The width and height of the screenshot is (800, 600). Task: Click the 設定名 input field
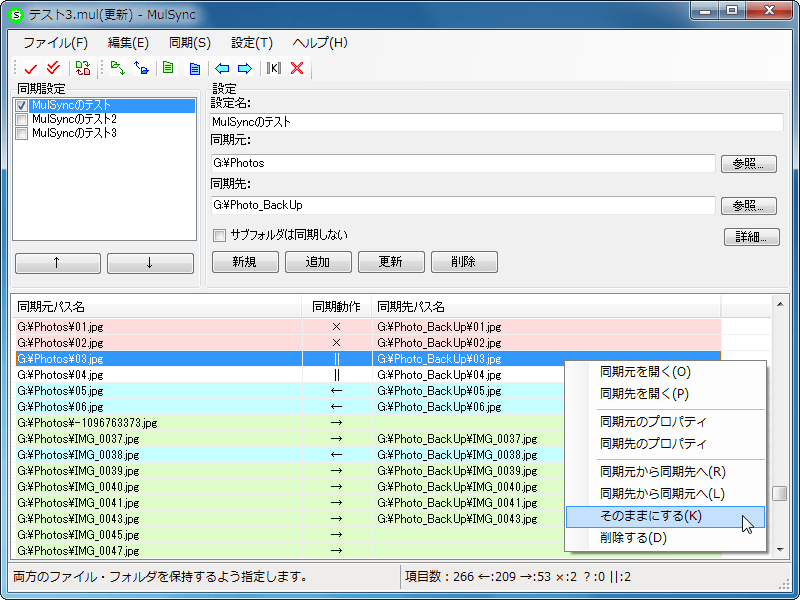pyautogui.click(x=496, y=122)
